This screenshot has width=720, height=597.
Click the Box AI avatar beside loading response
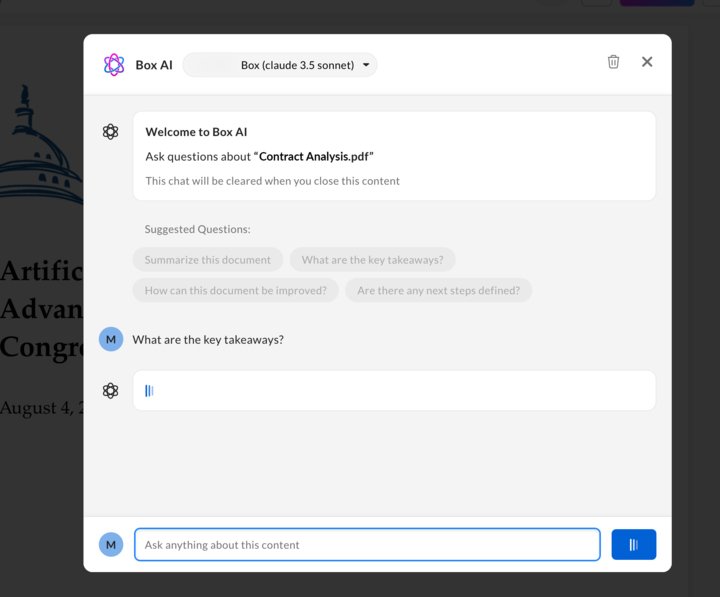point(111,391)
